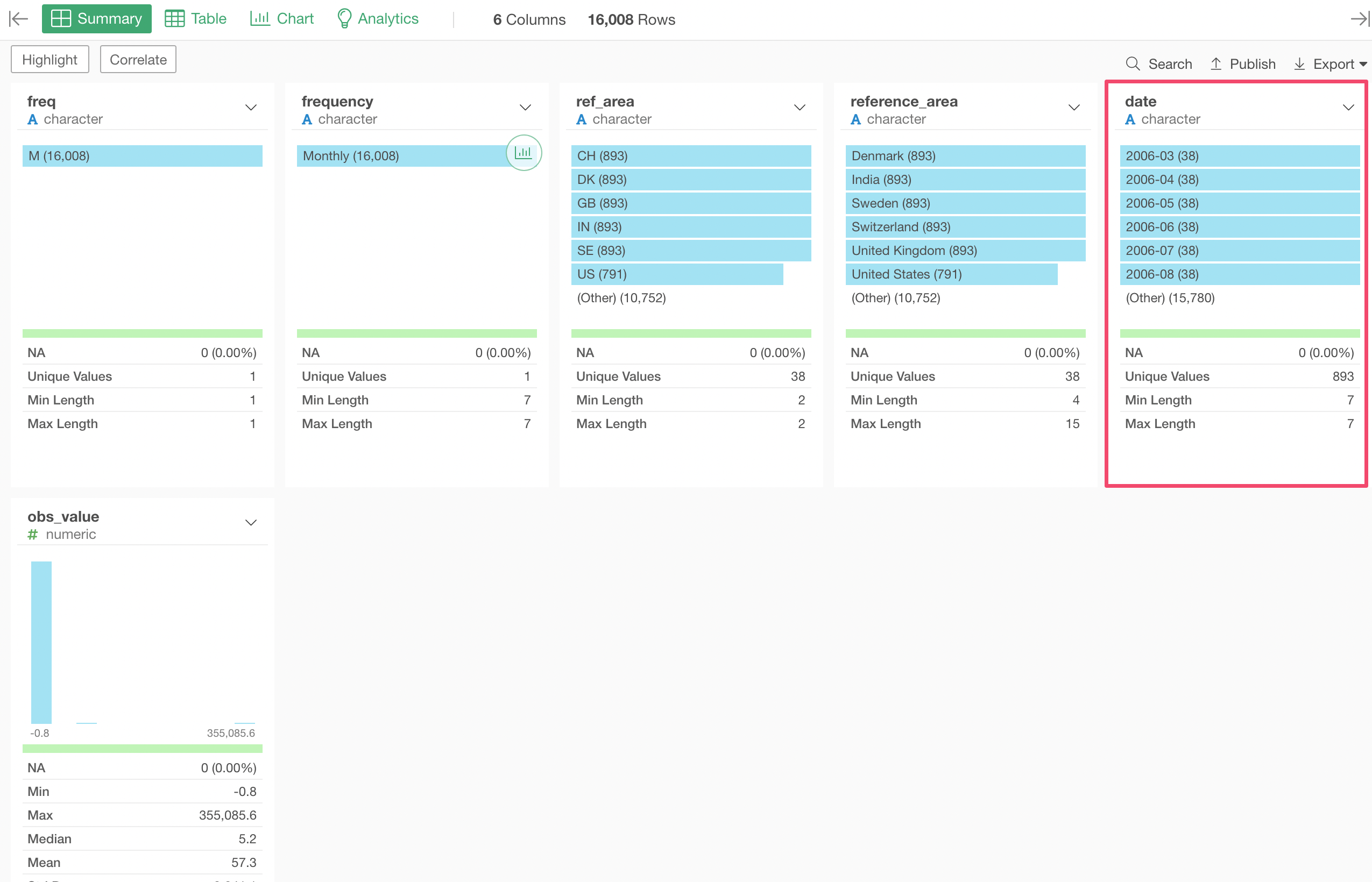Viewport: 1372px width, 882px height.
Task: Open the Export download menu
Action: pyautogui.click(x=1330, y=63)
